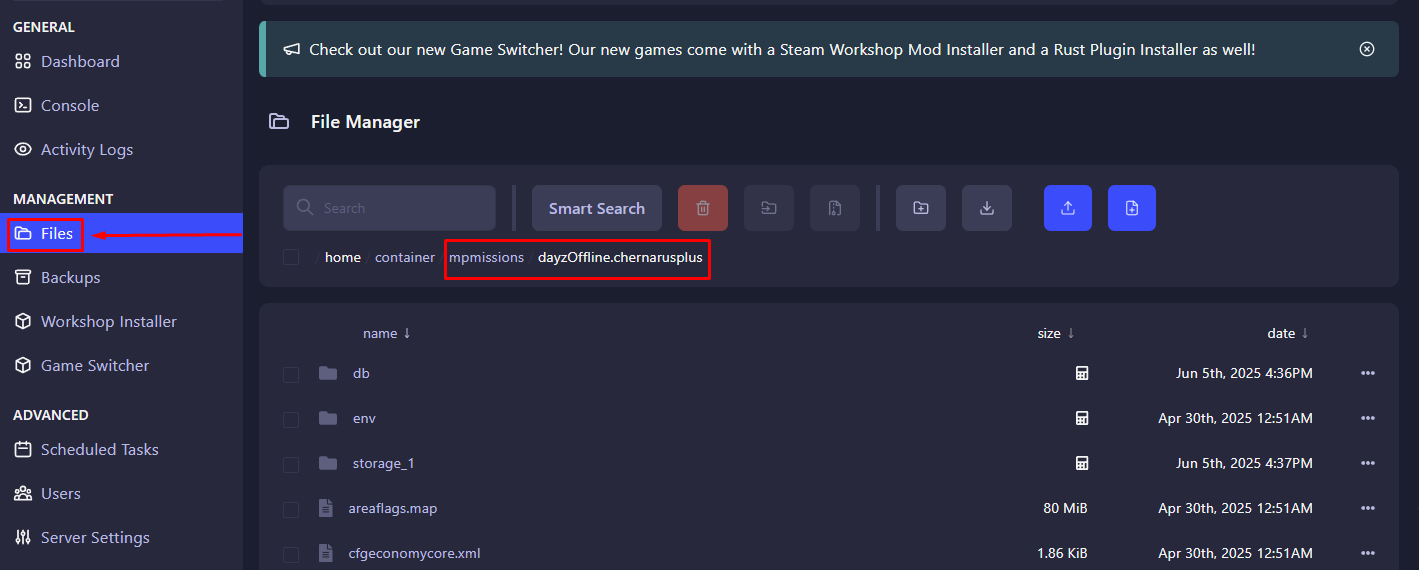
Task: Click the move files icon button
Action: [x=769, y=208]
